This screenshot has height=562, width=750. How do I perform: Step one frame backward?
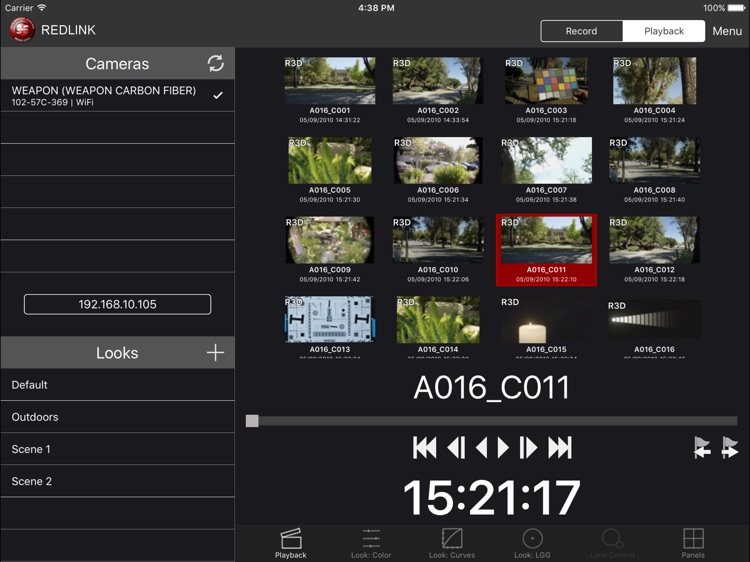point(456,448)
